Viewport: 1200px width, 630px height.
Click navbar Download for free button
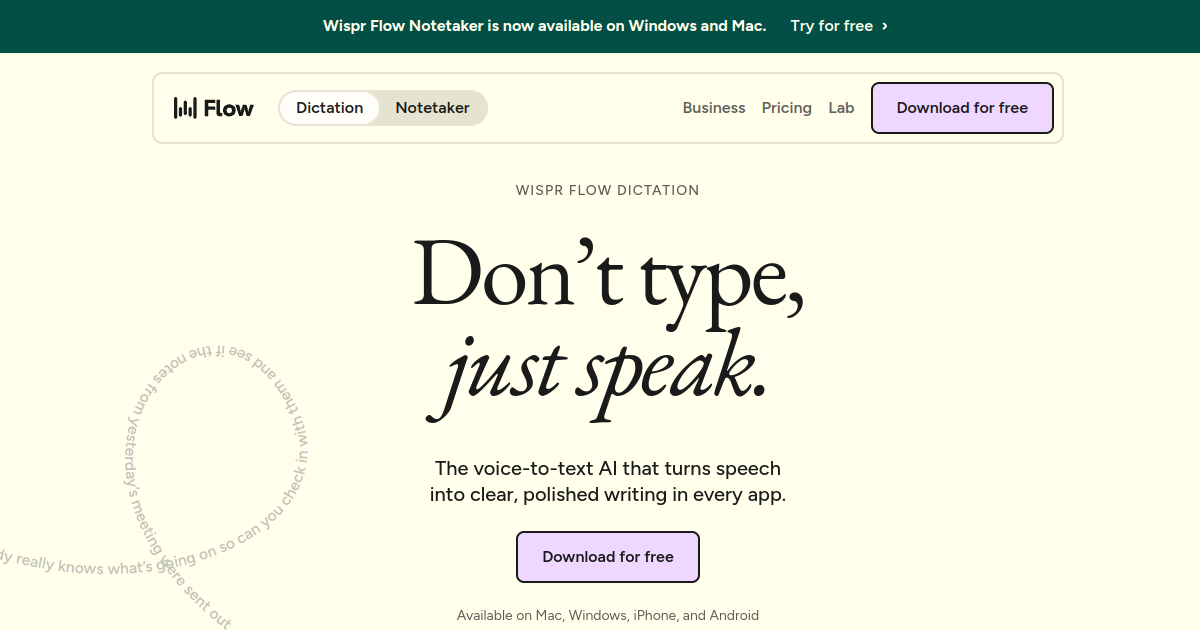(x=962, y=108)
